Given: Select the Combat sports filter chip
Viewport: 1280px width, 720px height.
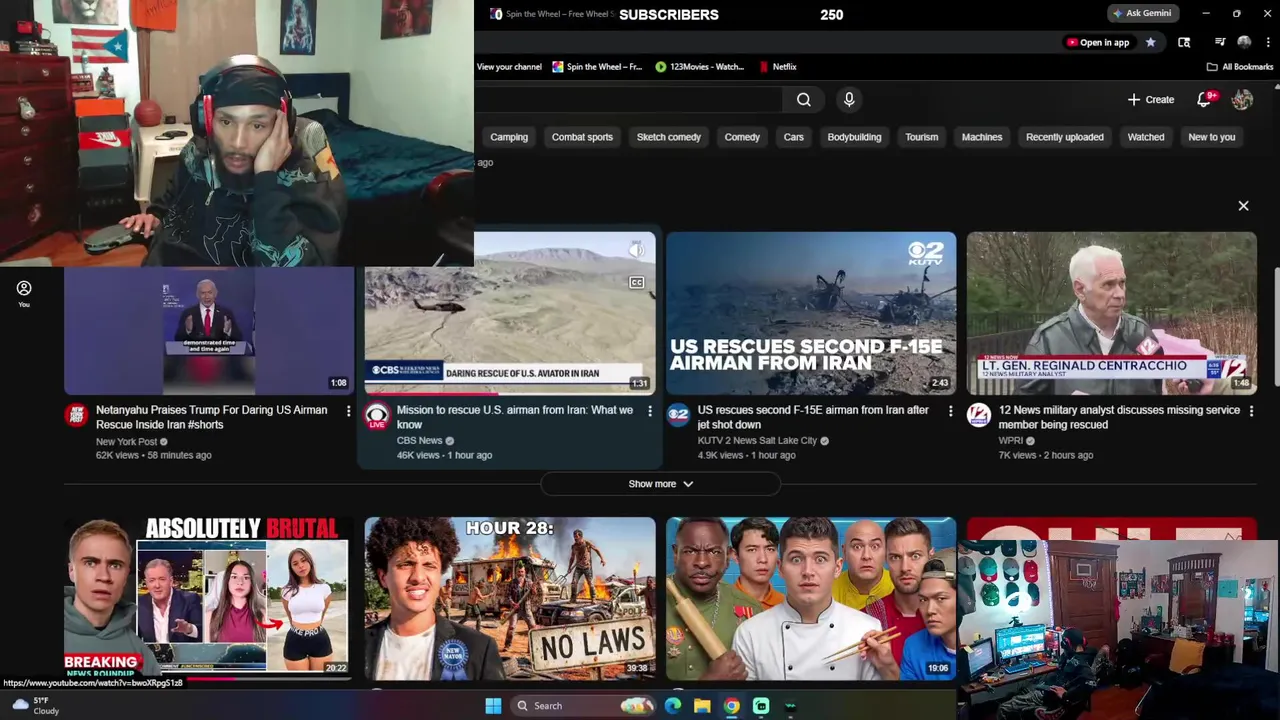Looking at the screenshot, I should [x=582, y=137].
